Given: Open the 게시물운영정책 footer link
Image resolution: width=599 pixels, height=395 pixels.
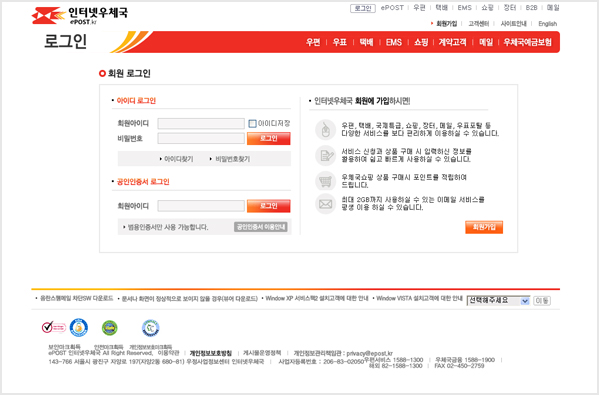Looking at the screenshot, I should (262, 353).
